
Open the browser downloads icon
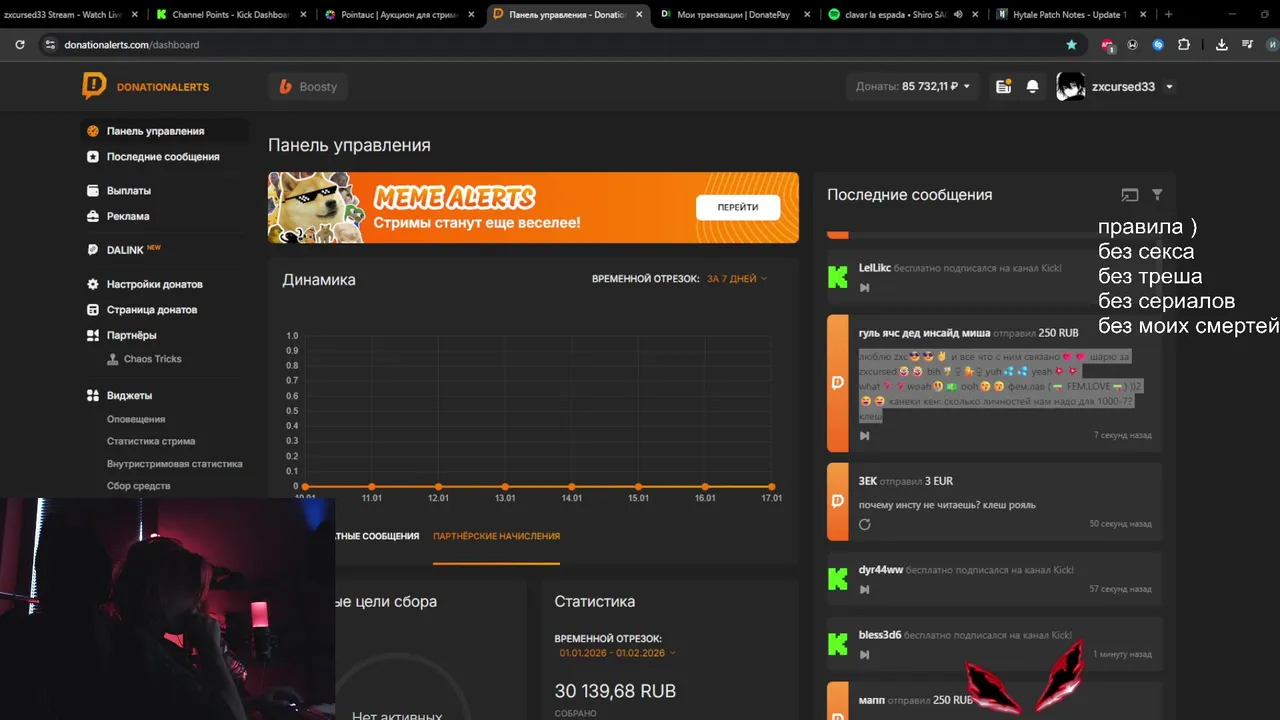pos(1221,45)
